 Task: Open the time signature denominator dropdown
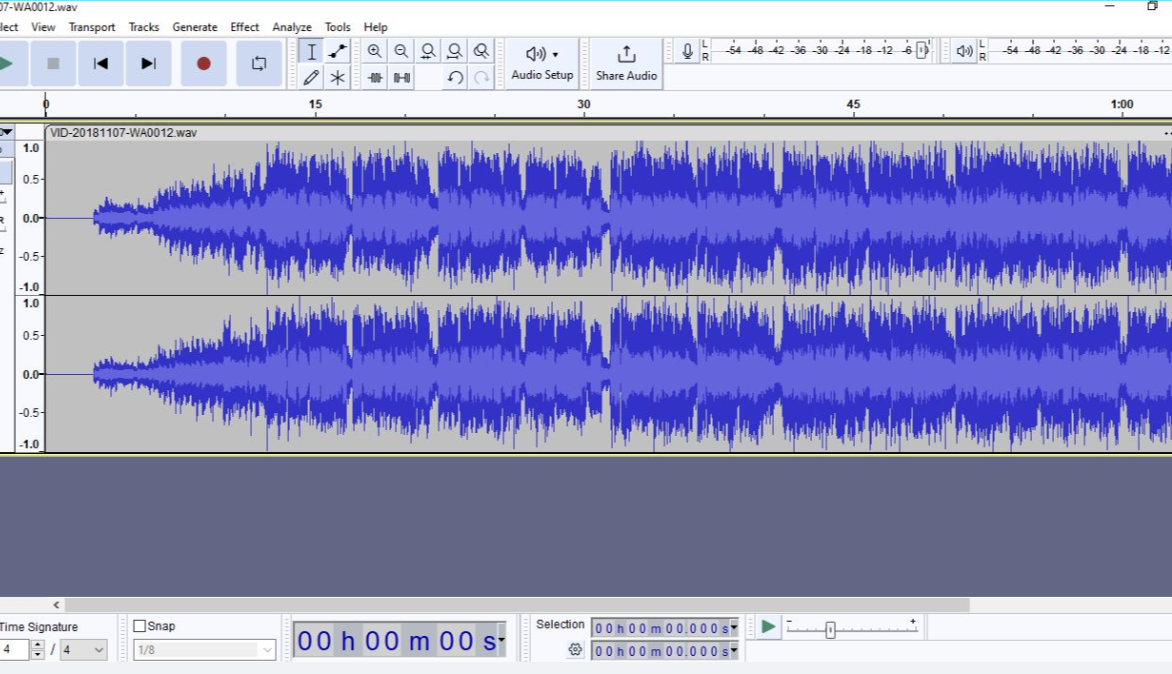(83, 650)
